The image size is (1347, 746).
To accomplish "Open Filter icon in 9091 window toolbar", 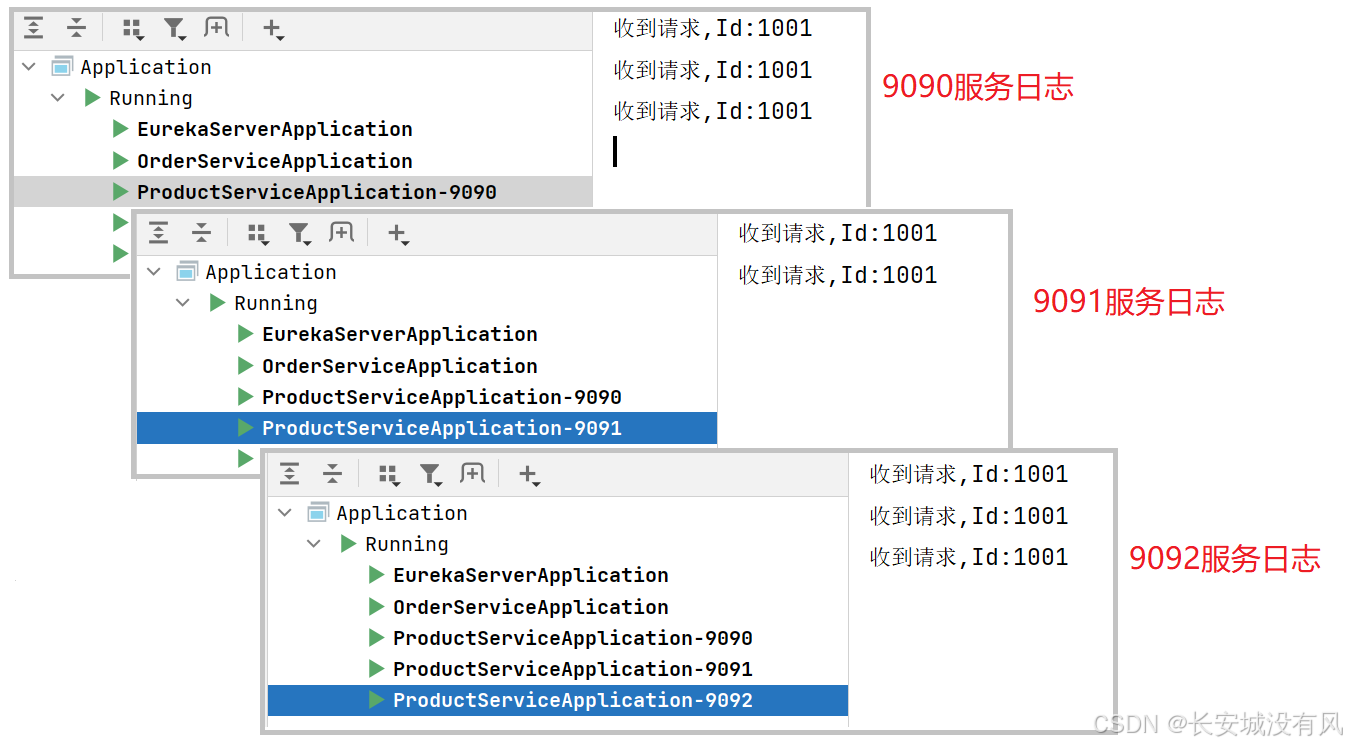I will click(x=300, y=234).
